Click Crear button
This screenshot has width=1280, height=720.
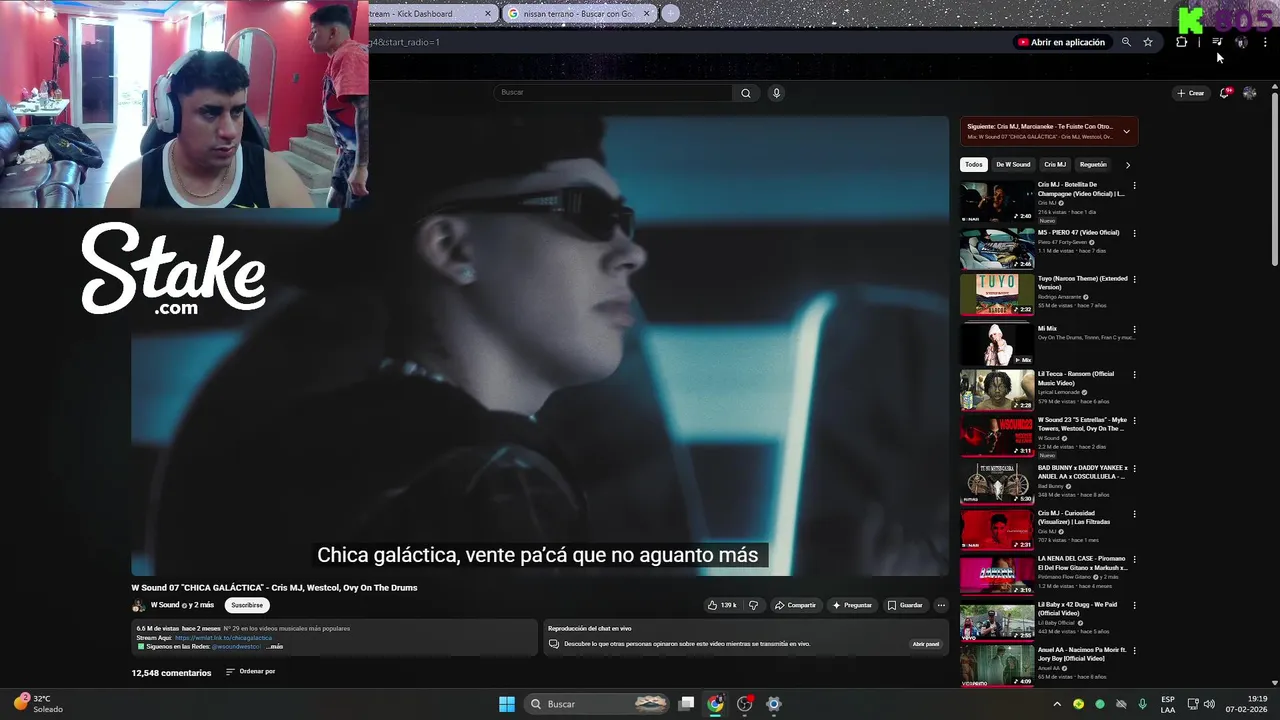[1191, 93]
